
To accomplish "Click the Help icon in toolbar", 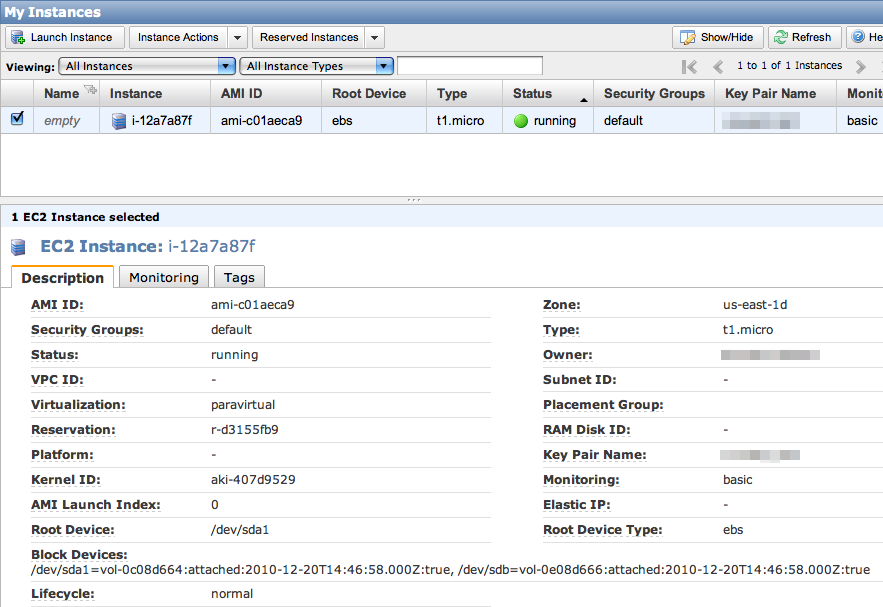I will click(x=858, y=37).
